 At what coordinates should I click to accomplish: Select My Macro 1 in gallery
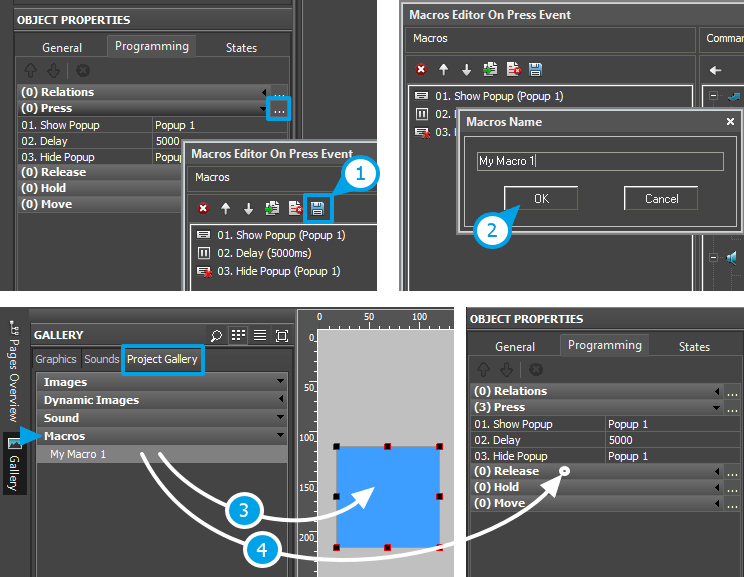78,454
